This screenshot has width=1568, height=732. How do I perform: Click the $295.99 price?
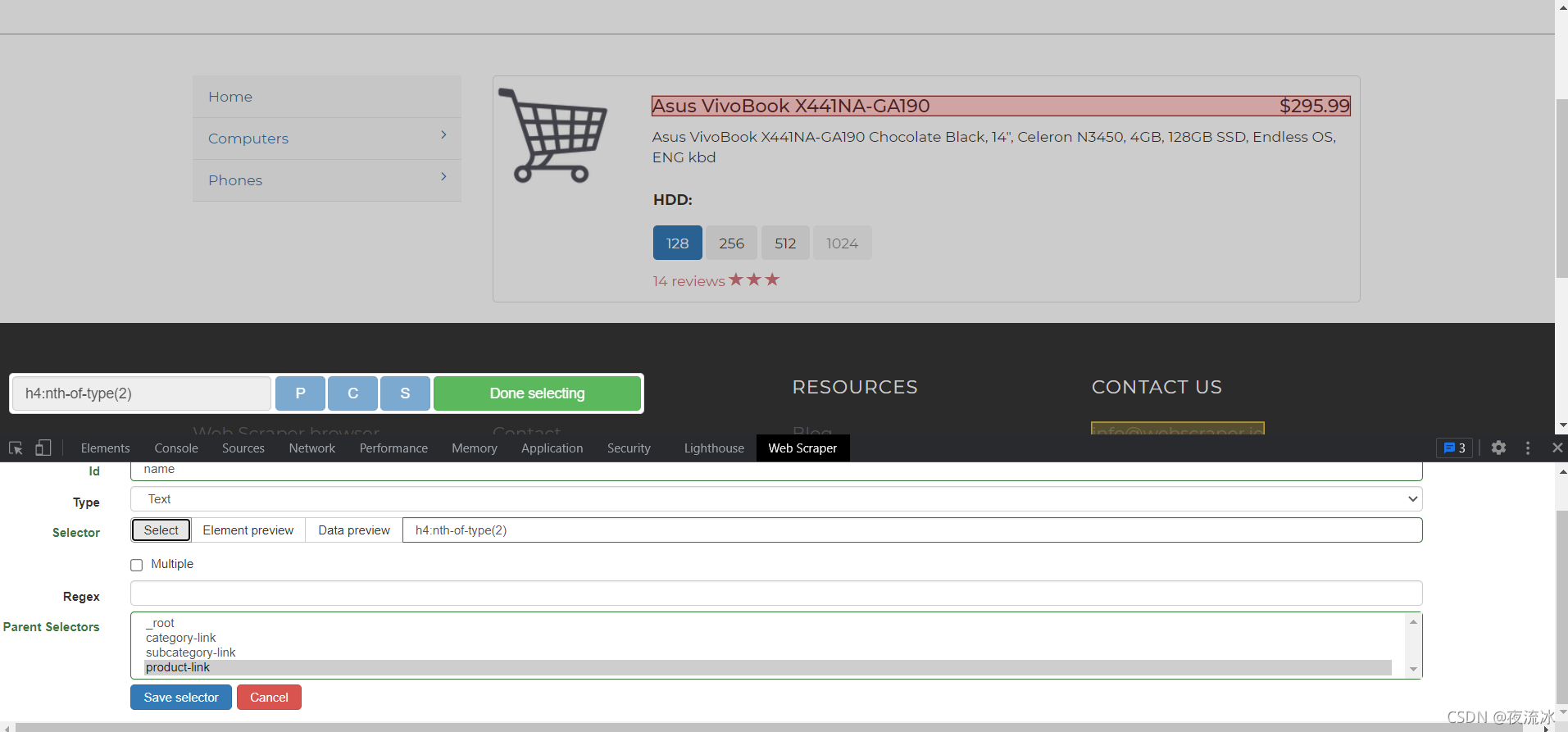pyautogui.click(x=1314, y=106)
